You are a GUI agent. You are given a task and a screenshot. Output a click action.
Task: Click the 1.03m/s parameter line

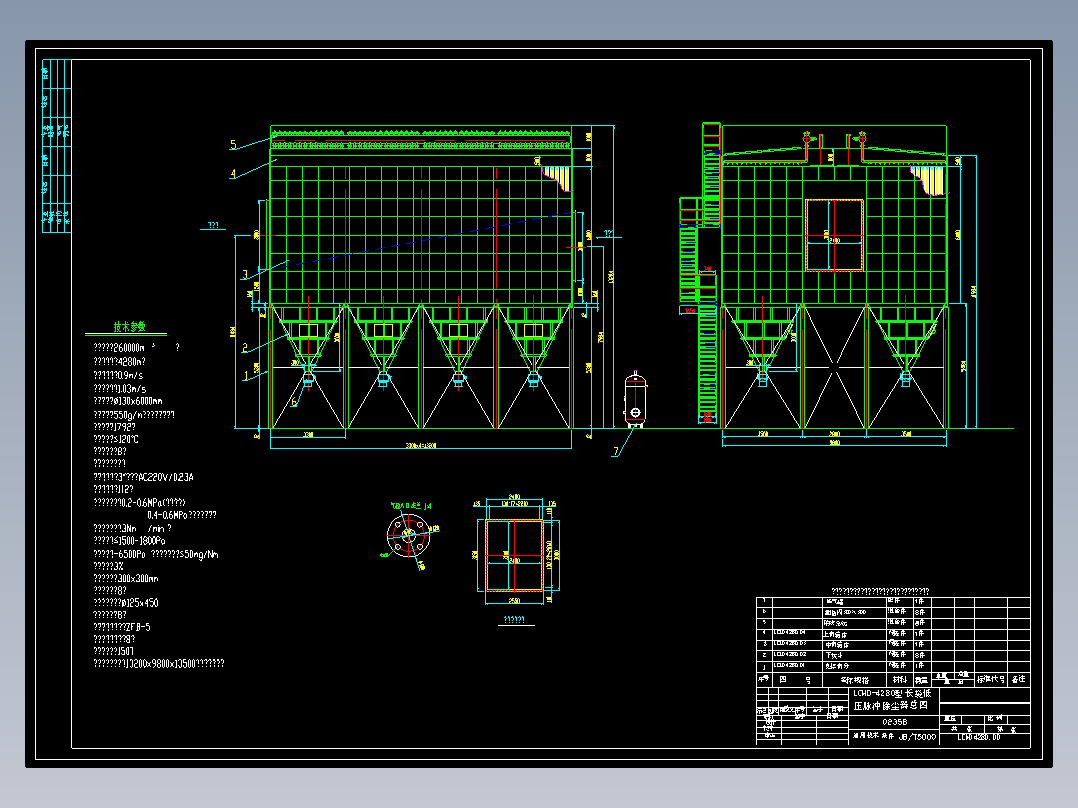coord(120,389)
